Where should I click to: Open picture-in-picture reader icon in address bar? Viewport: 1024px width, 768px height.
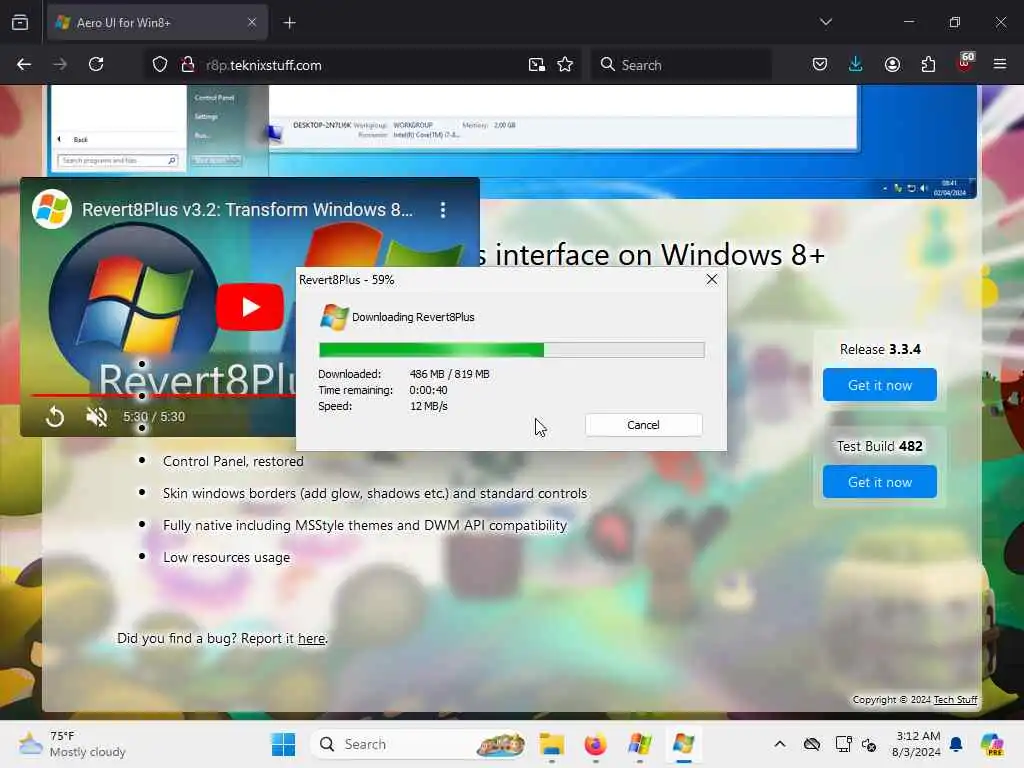537,64
